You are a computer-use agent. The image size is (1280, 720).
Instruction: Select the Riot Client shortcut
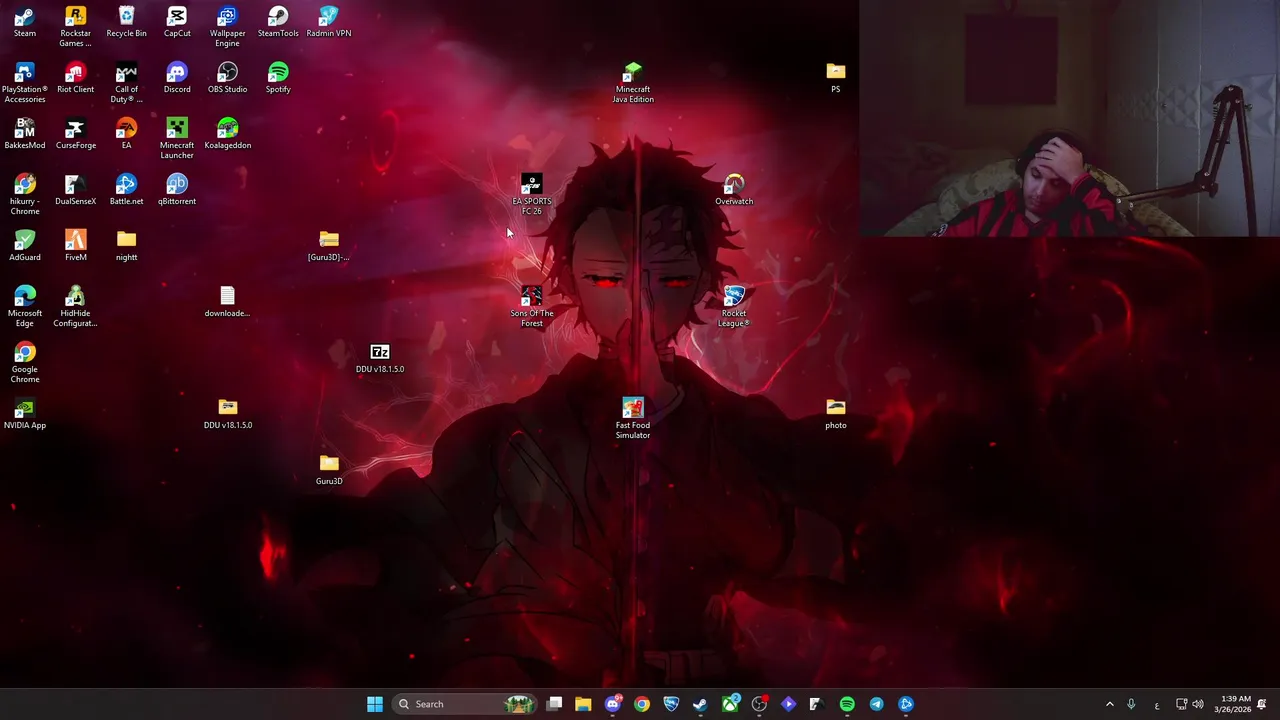pyautogui.click(x=75, y=79)
